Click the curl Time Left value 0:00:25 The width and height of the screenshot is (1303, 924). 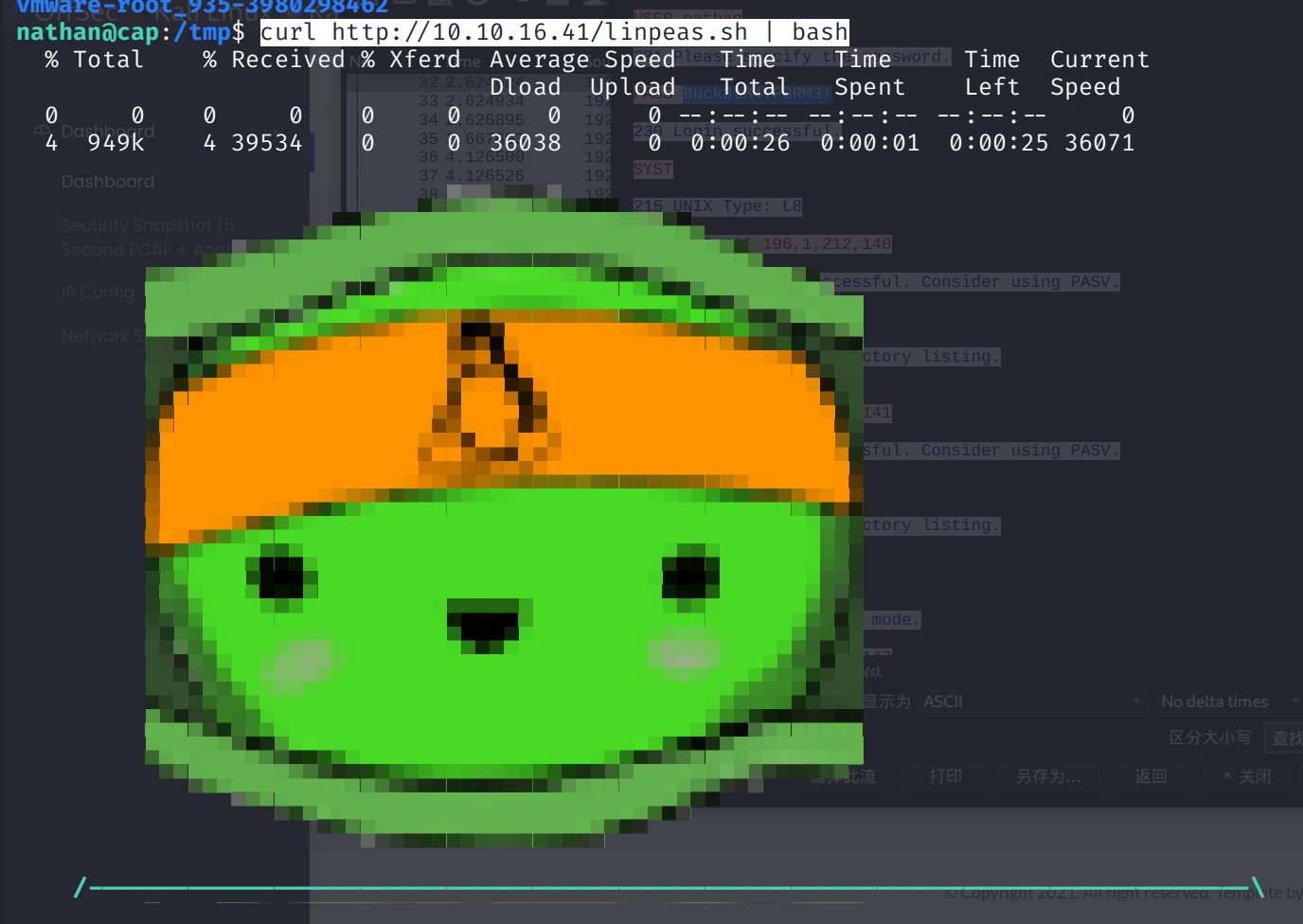click(x=999, y=143)
